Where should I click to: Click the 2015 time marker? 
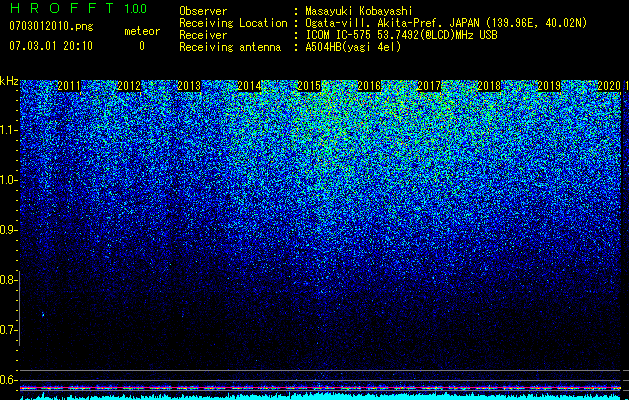(x=309, y=86)
